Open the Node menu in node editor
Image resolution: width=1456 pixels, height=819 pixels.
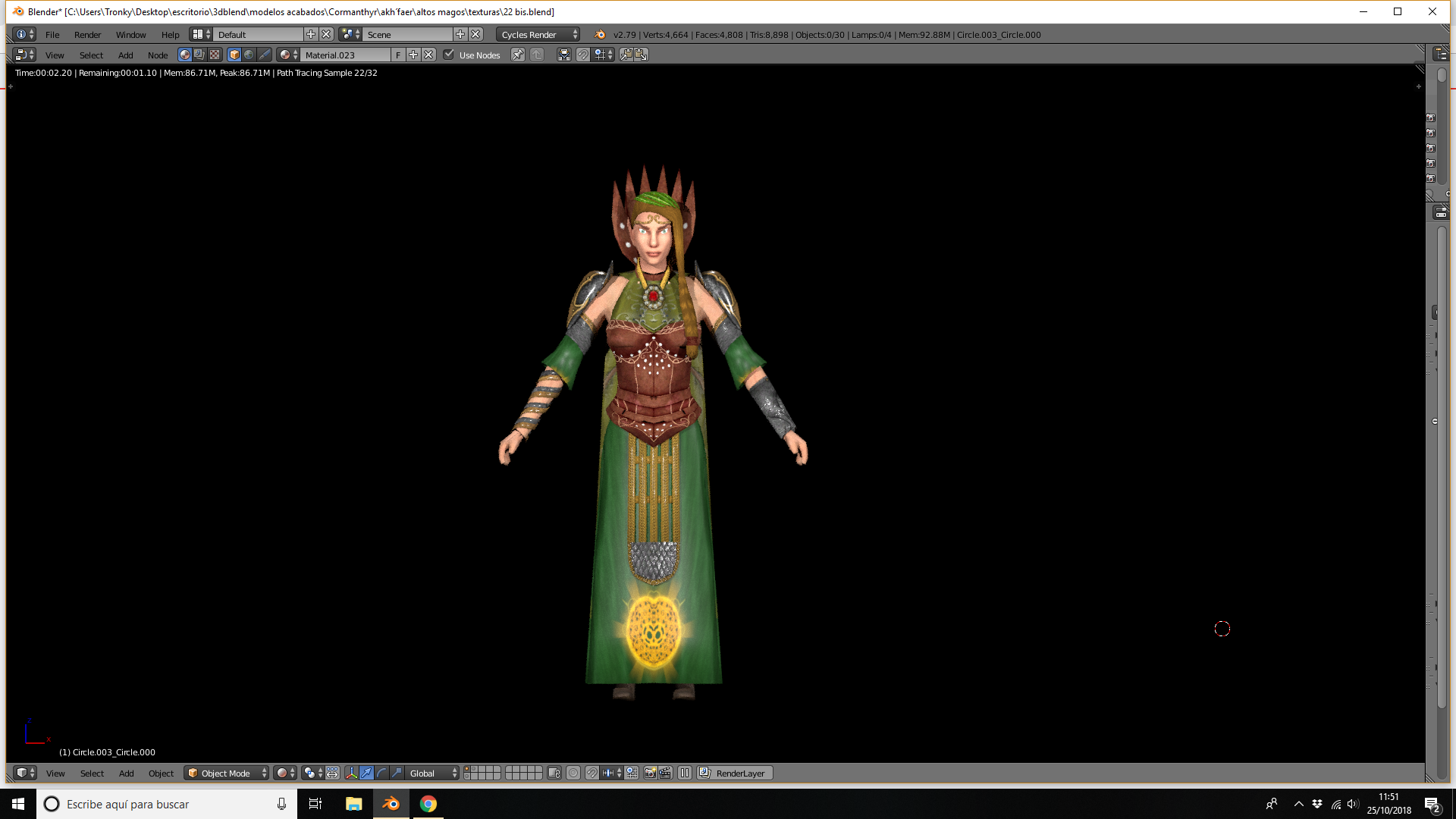click(x=158, y=55)
